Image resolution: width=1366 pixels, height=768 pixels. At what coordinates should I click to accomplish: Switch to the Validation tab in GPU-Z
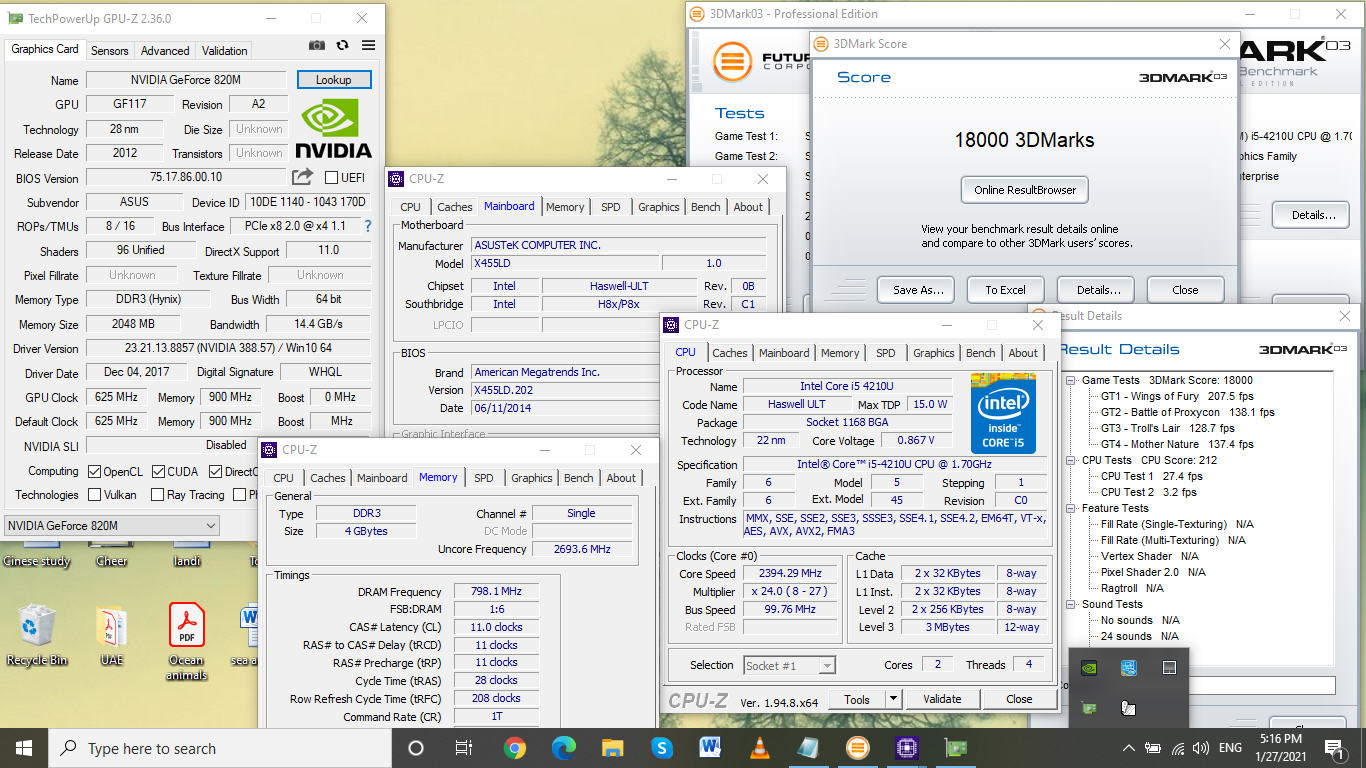pos(225,51)
